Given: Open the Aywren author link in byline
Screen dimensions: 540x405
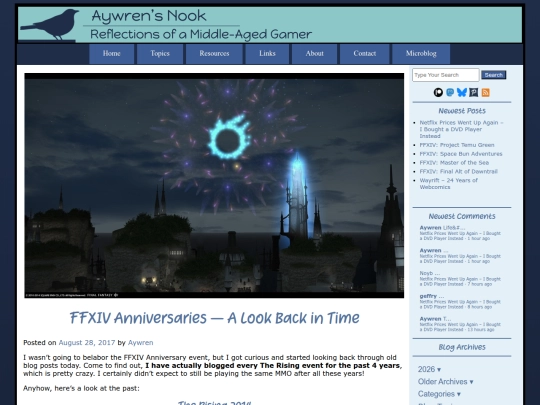Looking at the screenshot, I should (141, 343).
